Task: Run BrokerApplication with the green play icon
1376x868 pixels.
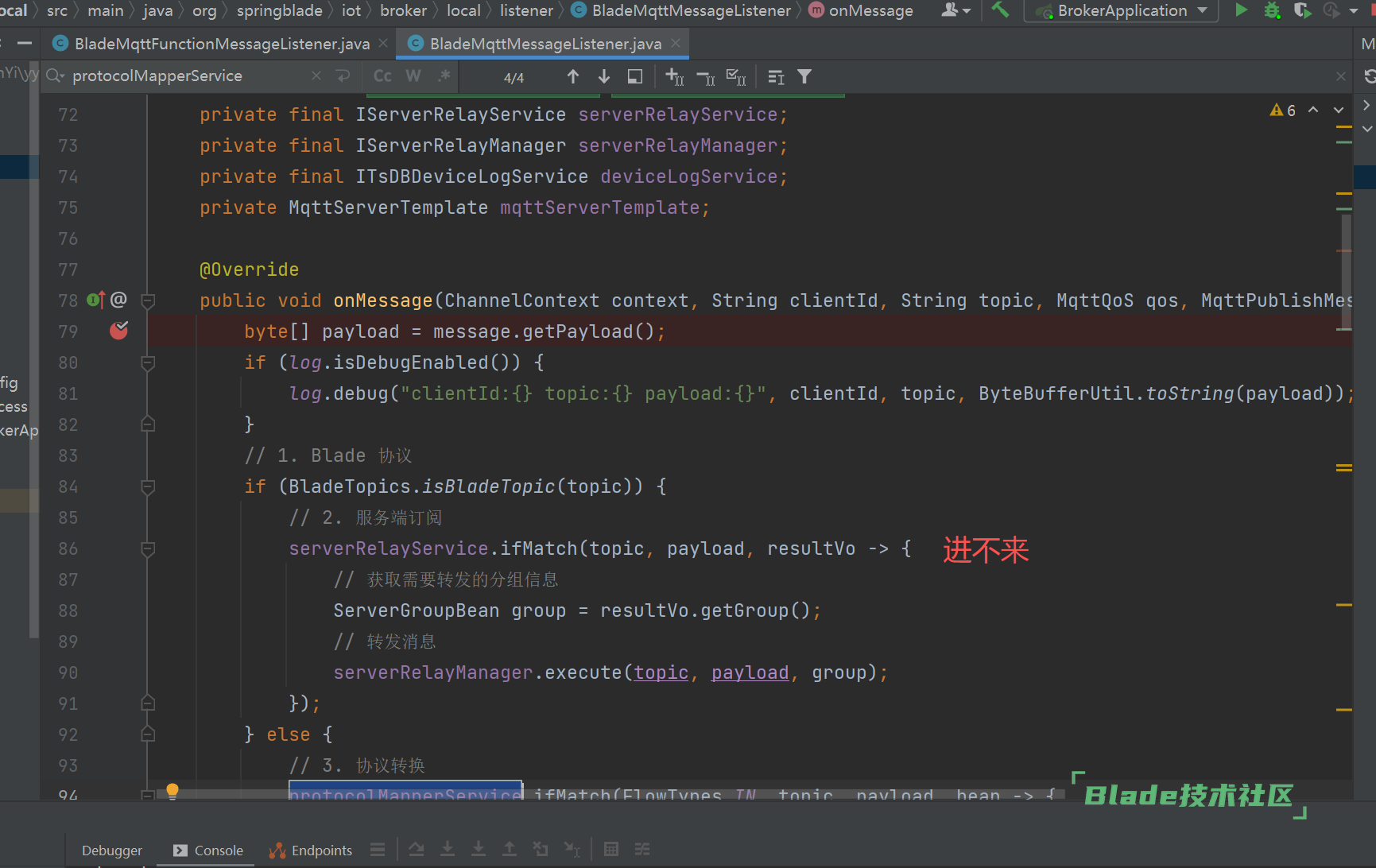Action: click(x=1240, y=10)
